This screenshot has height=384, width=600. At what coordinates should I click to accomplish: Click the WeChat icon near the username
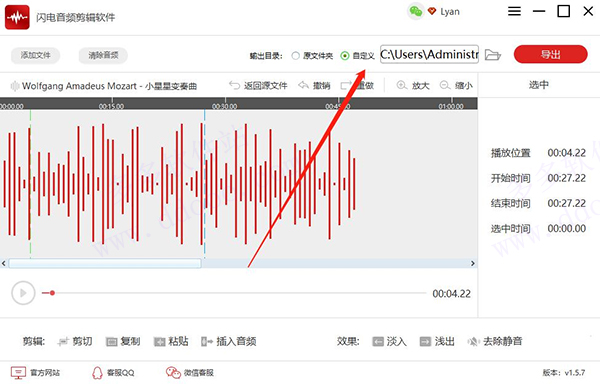416,11
